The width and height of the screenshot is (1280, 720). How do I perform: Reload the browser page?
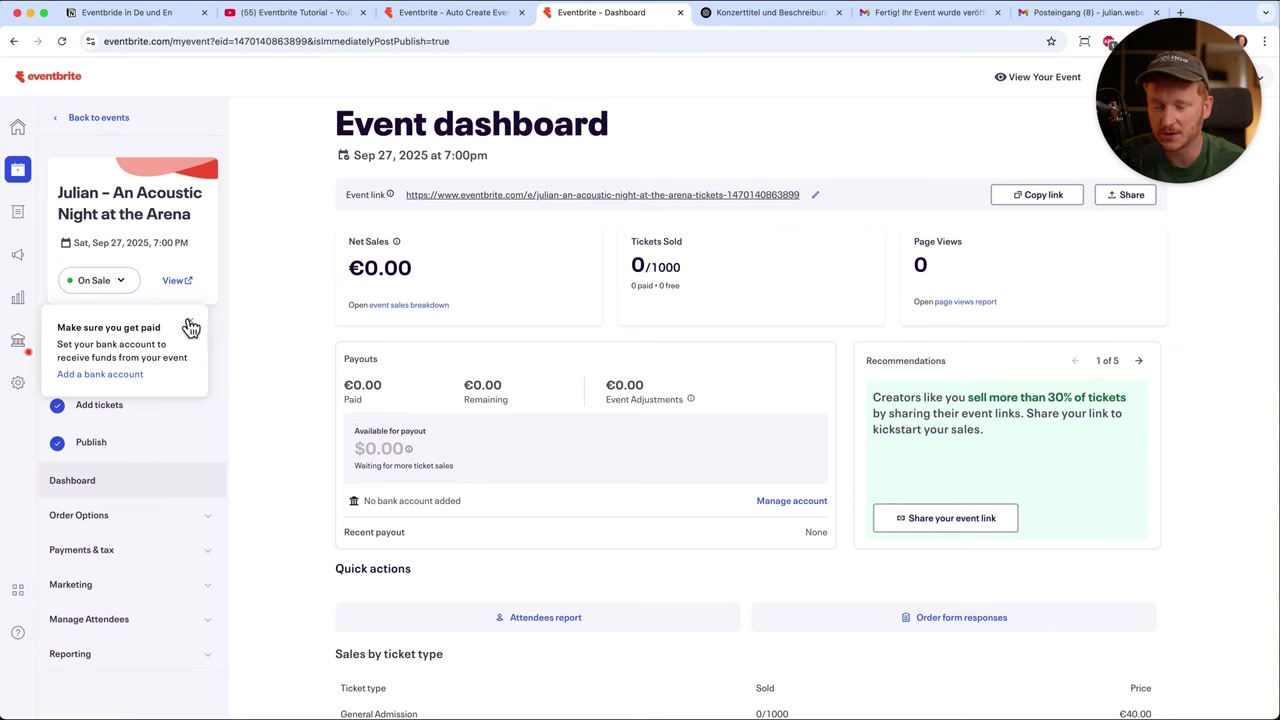tap(62, 41)
